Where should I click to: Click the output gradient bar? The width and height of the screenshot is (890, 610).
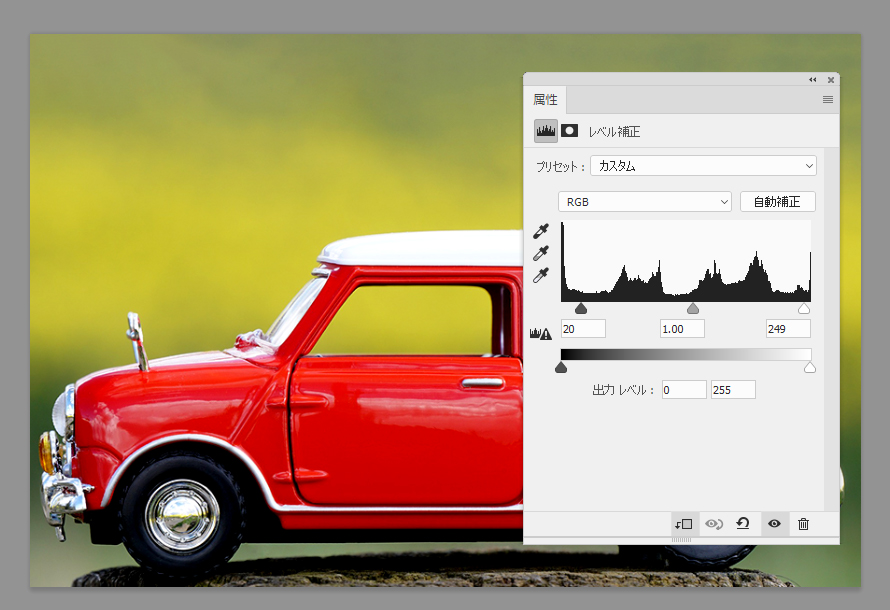[686, 355]
